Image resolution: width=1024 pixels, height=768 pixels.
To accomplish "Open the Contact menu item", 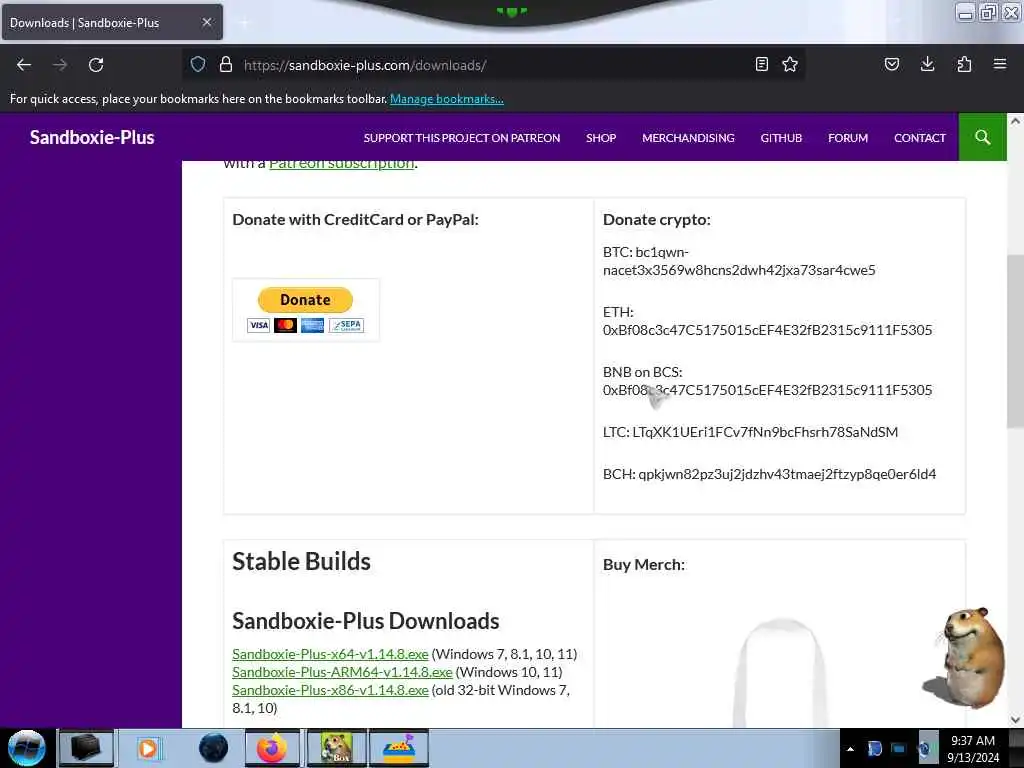I will (920, 138).
